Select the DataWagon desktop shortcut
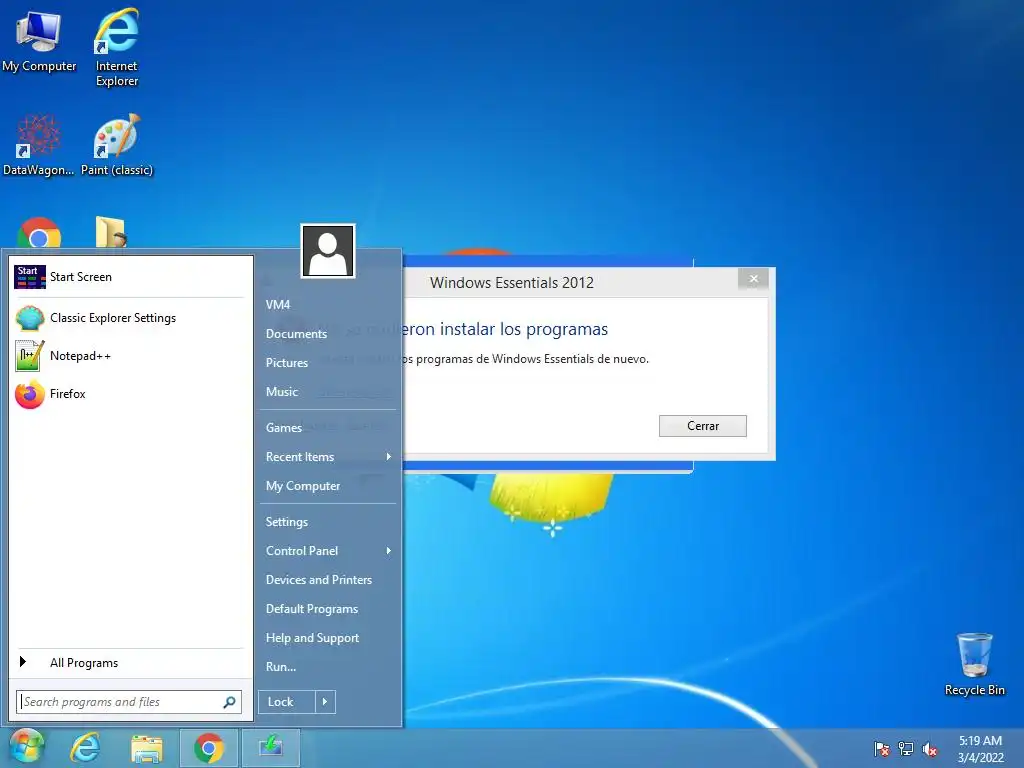The width and height of the screenshot is (1024, 768). click(39, 145)
